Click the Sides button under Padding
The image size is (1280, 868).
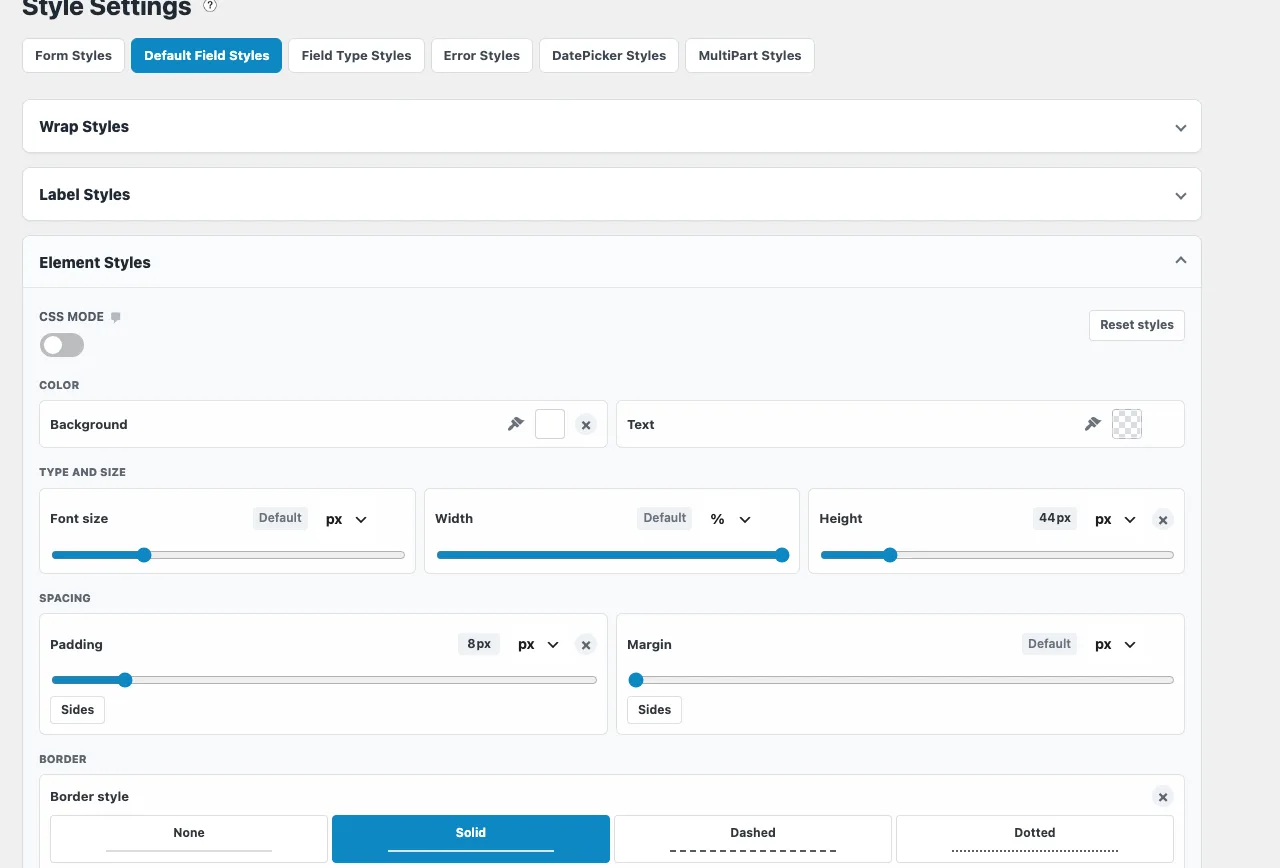[x=78, y=710]
